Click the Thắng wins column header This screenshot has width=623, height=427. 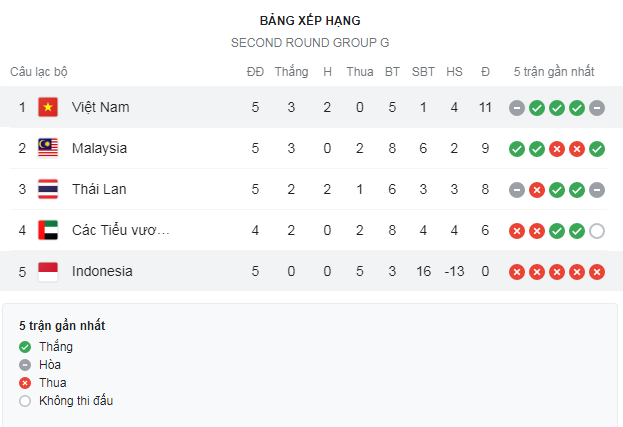click(291, 72)
